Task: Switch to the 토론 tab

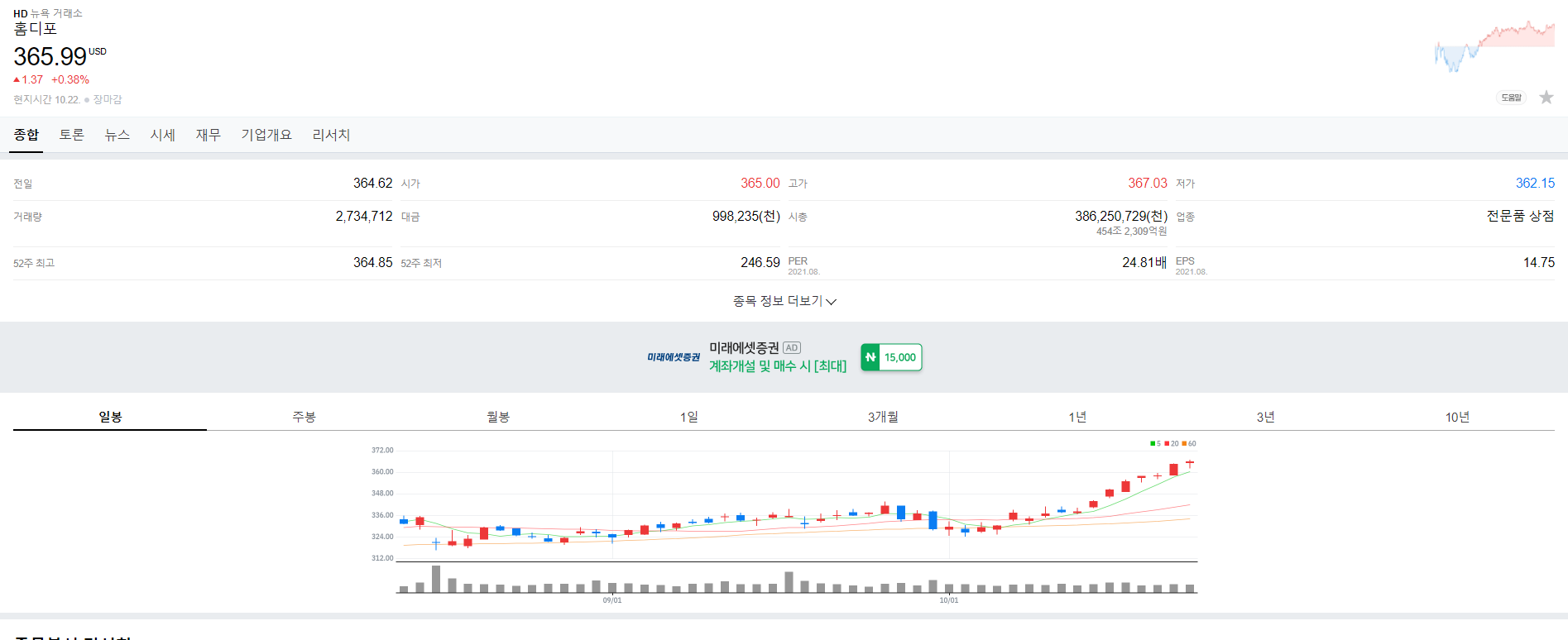Action: coord(72,135)
